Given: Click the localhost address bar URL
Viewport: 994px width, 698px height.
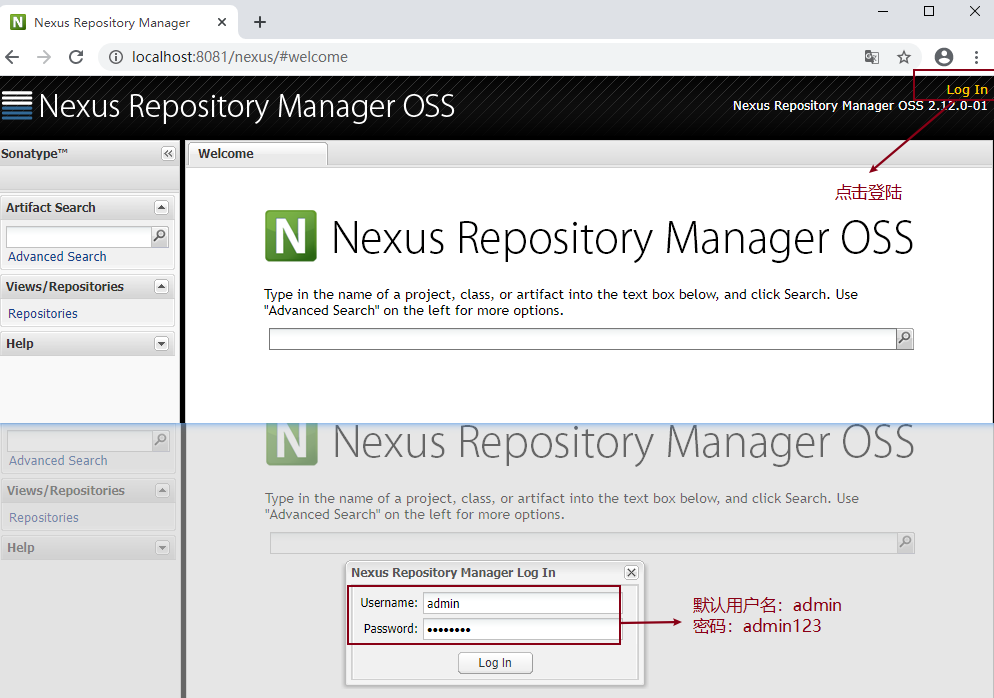Looking at the screenshot, I should (x=240, y=57).
